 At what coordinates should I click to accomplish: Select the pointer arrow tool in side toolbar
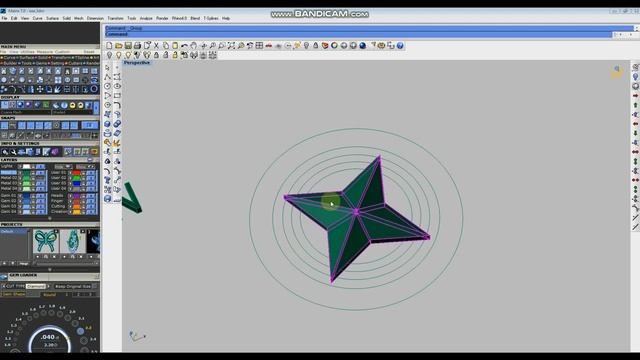pos(107,67)
